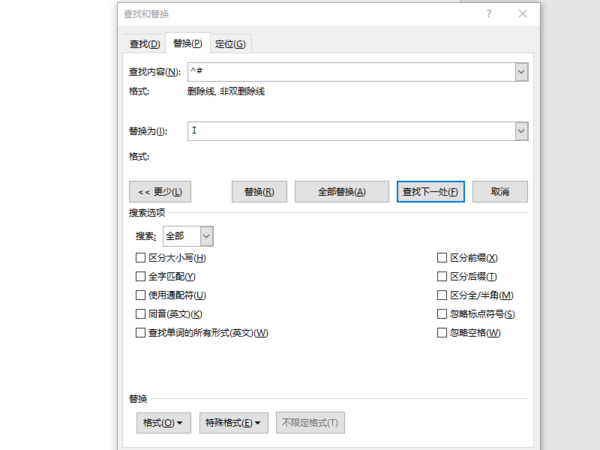
Task: Open the 格式(O) dropdown menu
Action: coord(163,423)
